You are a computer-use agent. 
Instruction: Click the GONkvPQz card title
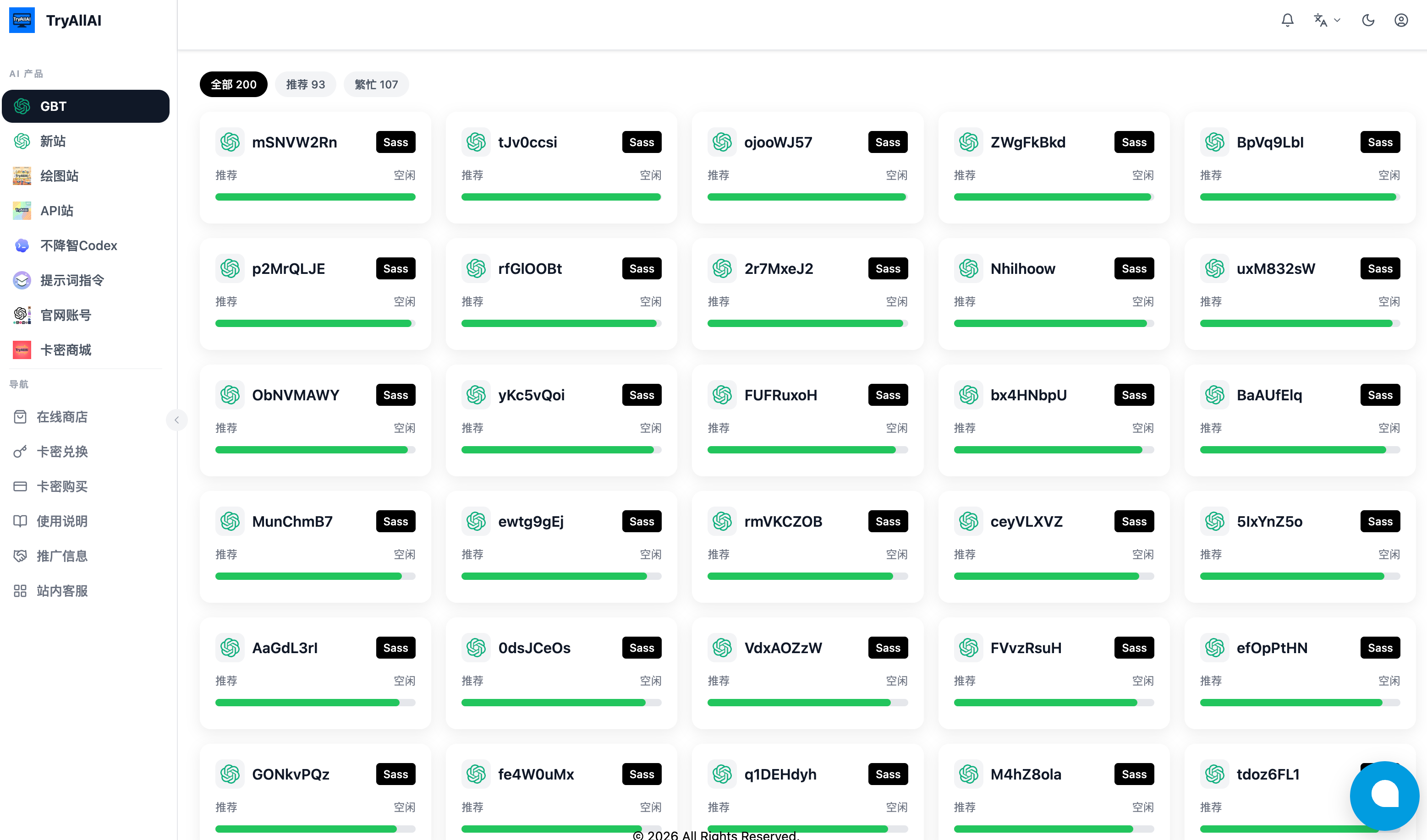click(291, 775)
